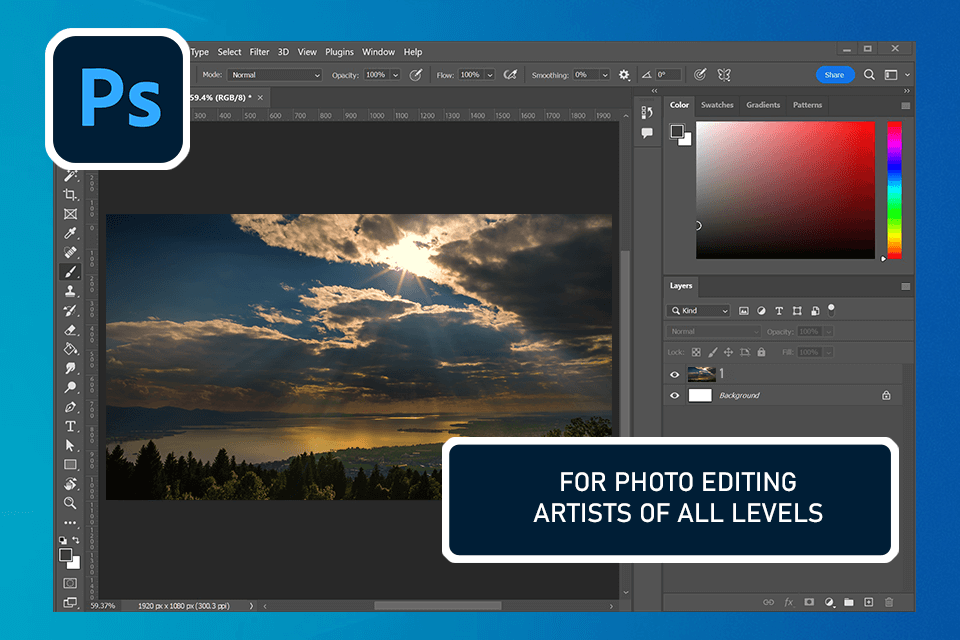Image resolution: width=960 pixels, height=640 pixels.
Task: Hide the Background layer eye icon
Action: (675, 396)
